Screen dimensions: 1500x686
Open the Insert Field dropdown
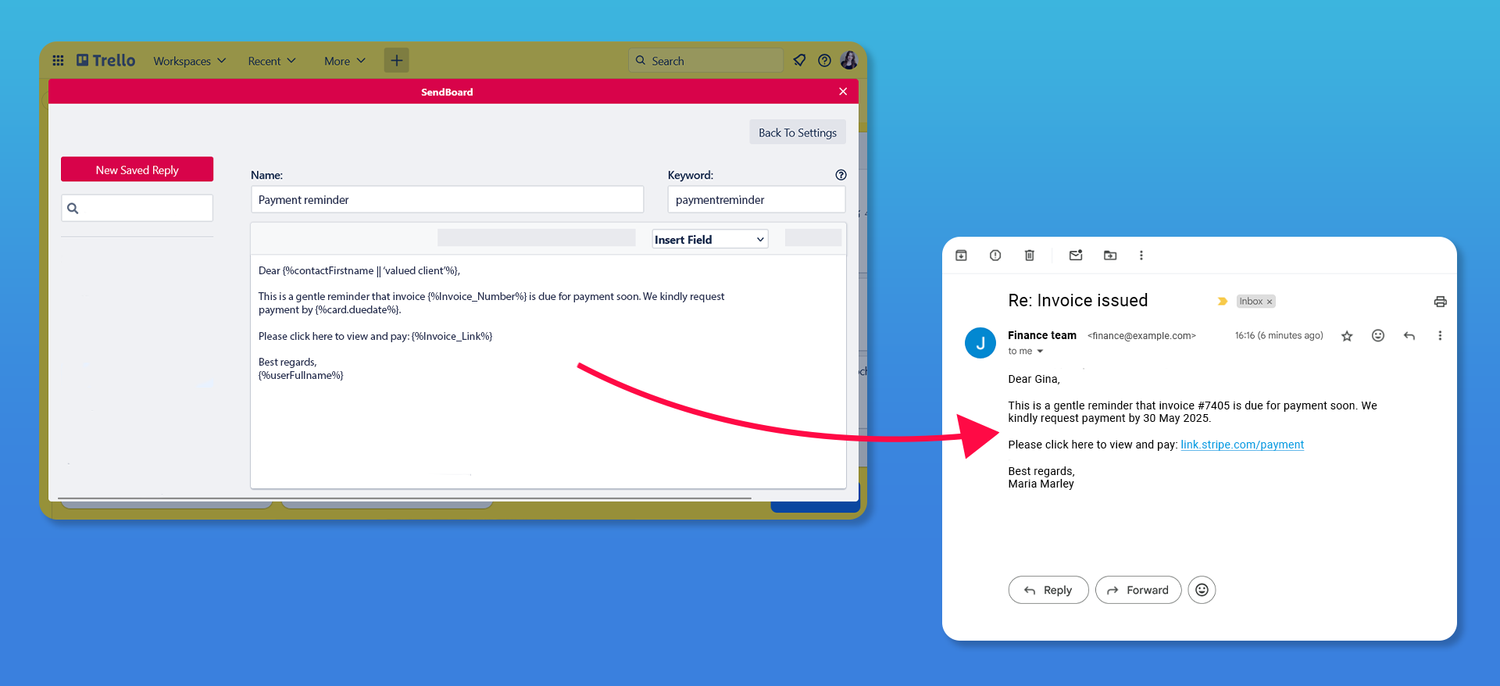(x=709, y=239)
